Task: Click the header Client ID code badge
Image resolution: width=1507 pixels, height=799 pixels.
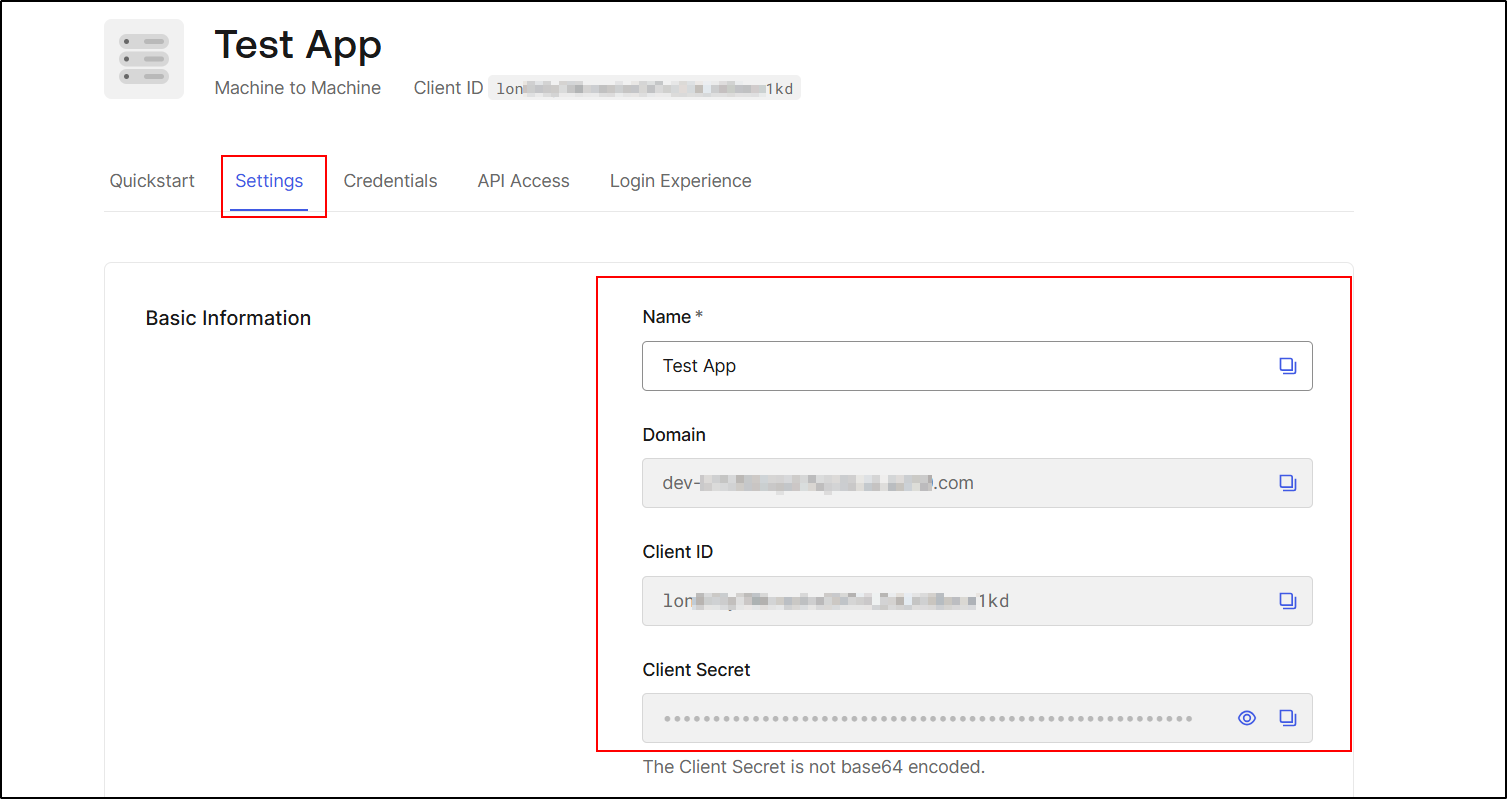Action: pos(644,88)
